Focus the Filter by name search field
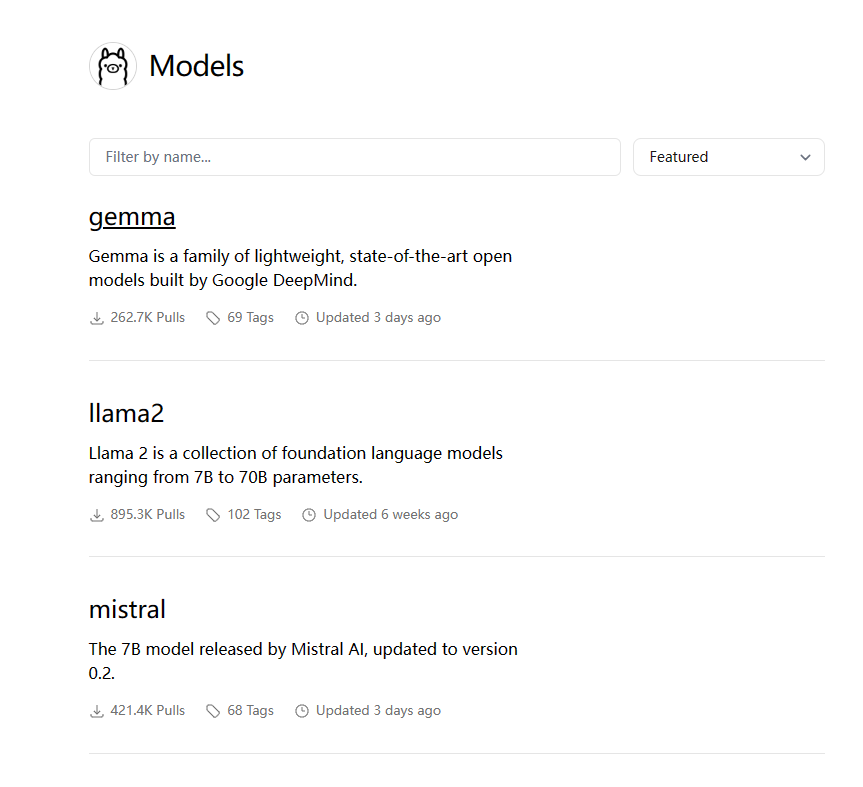 [354, 157]
